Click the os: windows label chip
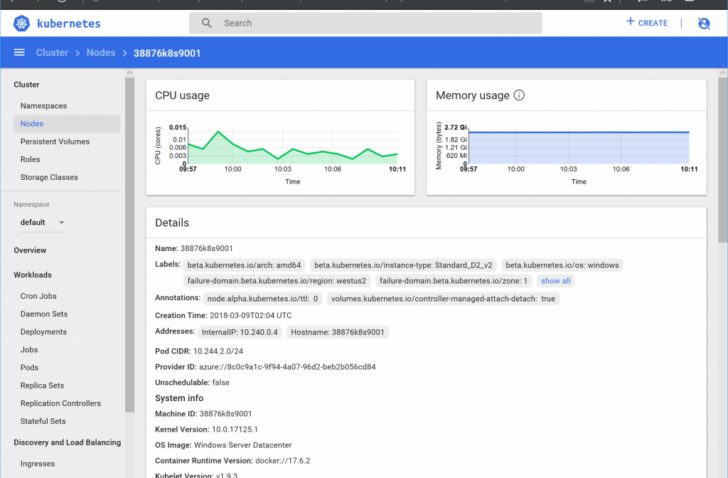728x478 pixels. coord(562,265)
